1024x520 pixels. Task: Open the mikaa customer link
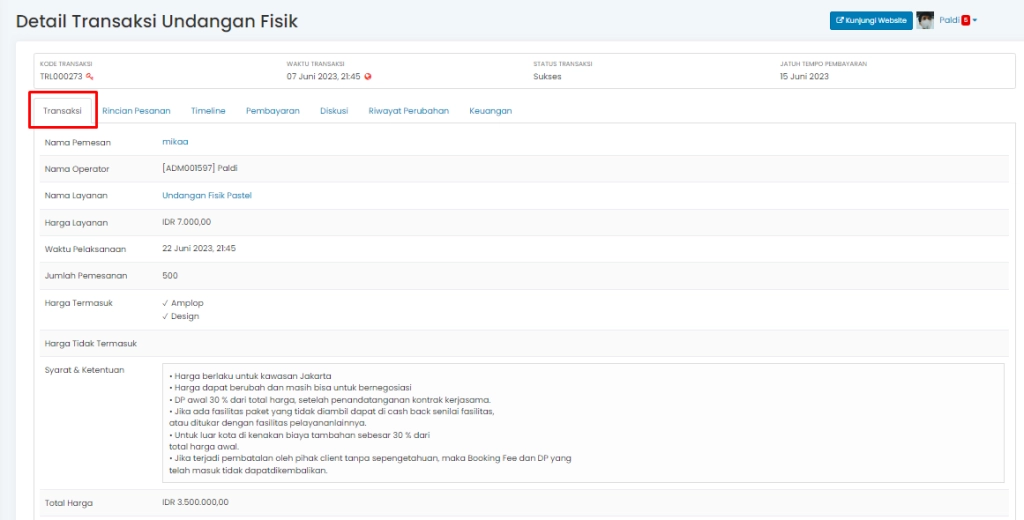(x=175, y=142)
